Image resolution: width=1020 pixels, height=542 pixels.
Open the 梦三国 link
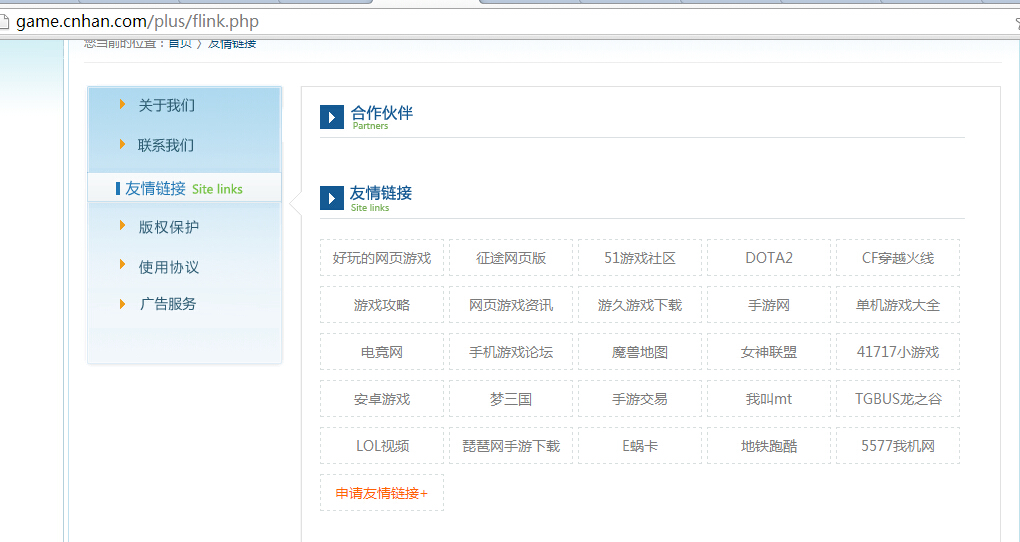point(511,399)
